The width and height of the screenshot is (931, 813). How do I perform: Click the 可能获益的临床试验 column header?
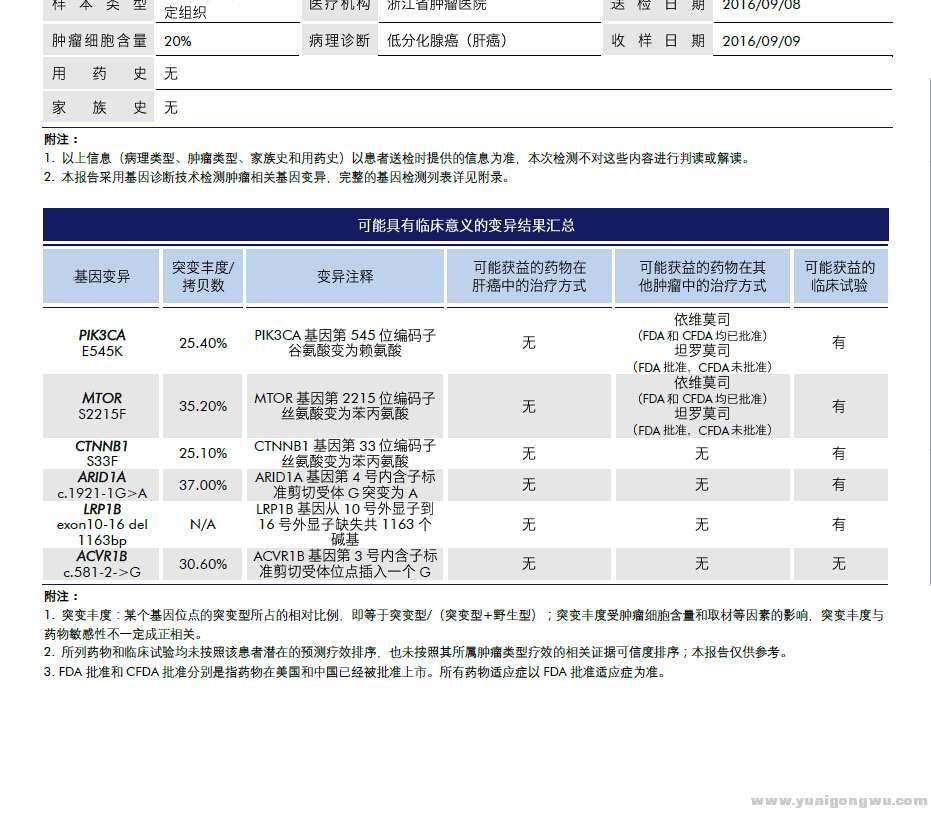point(840,277)
